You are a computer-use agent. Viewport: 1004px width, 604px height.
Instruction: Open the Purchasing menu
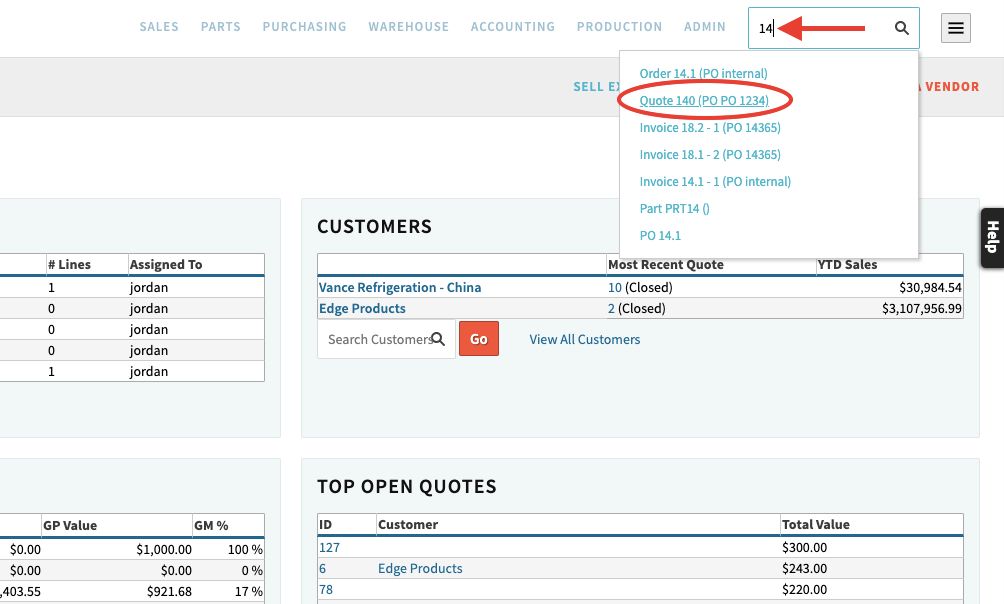pos(304,27)
